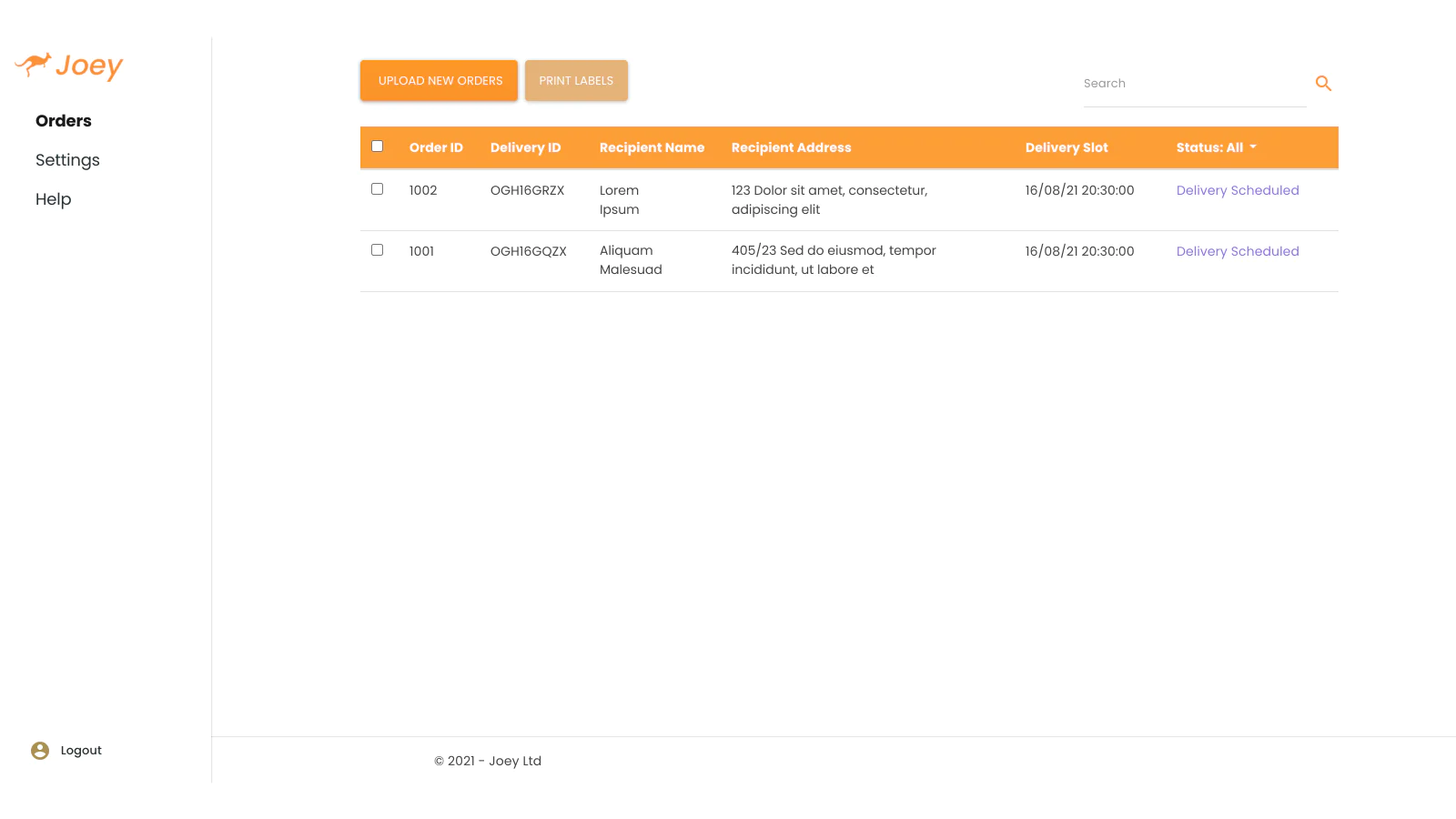The width and height of the screenshot is (1456, 819).
Task: Click the Delivery Slot column header
Action: [1067, 147]
